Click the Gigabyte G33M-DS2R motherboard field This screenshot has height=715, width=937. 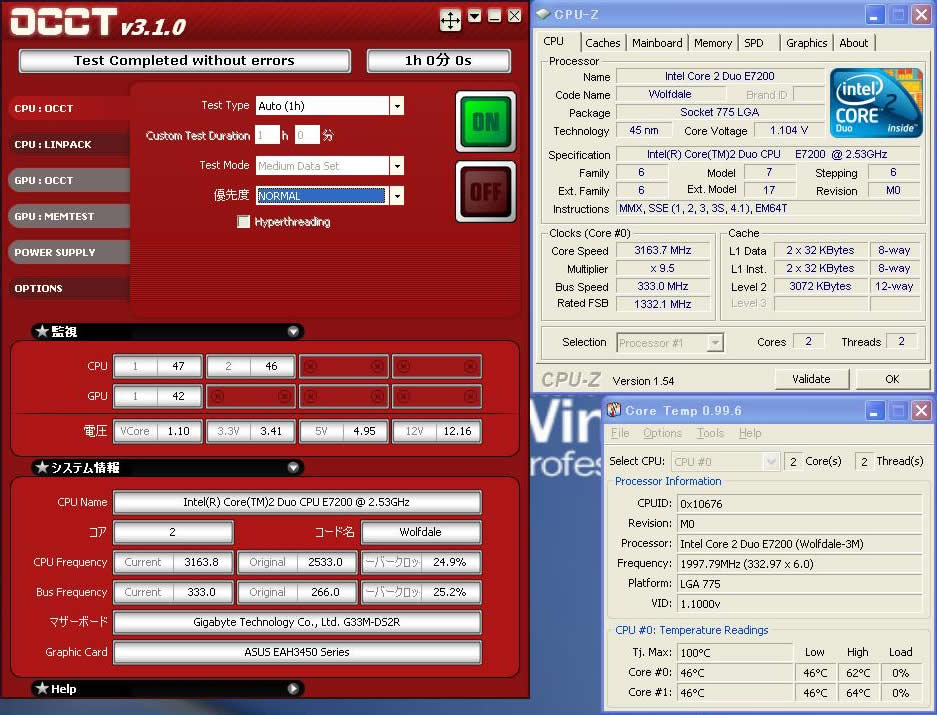click(297, 622)
